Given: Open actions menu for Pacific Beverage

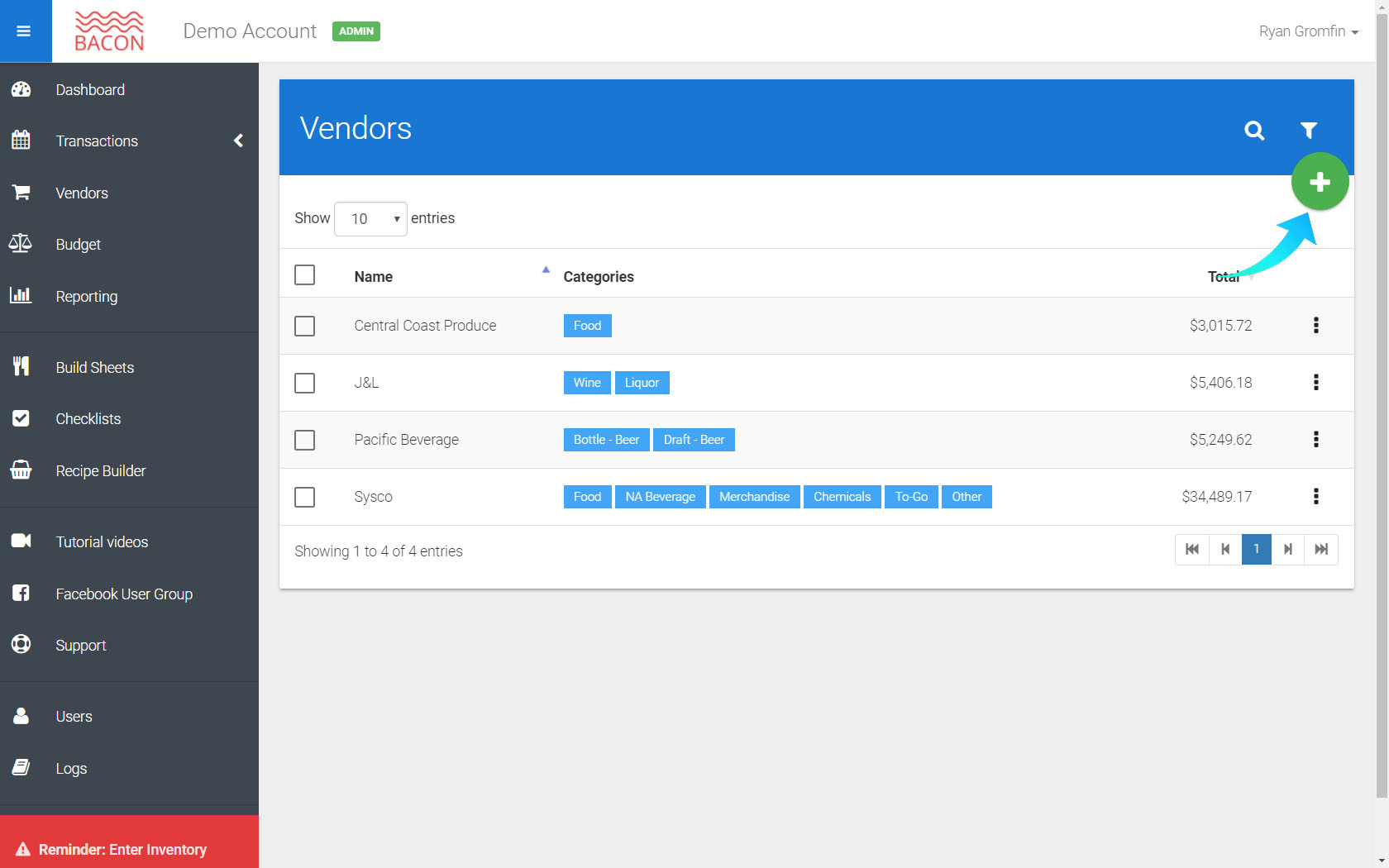Looking at the screenshot, I should (x=1315, y=440).
